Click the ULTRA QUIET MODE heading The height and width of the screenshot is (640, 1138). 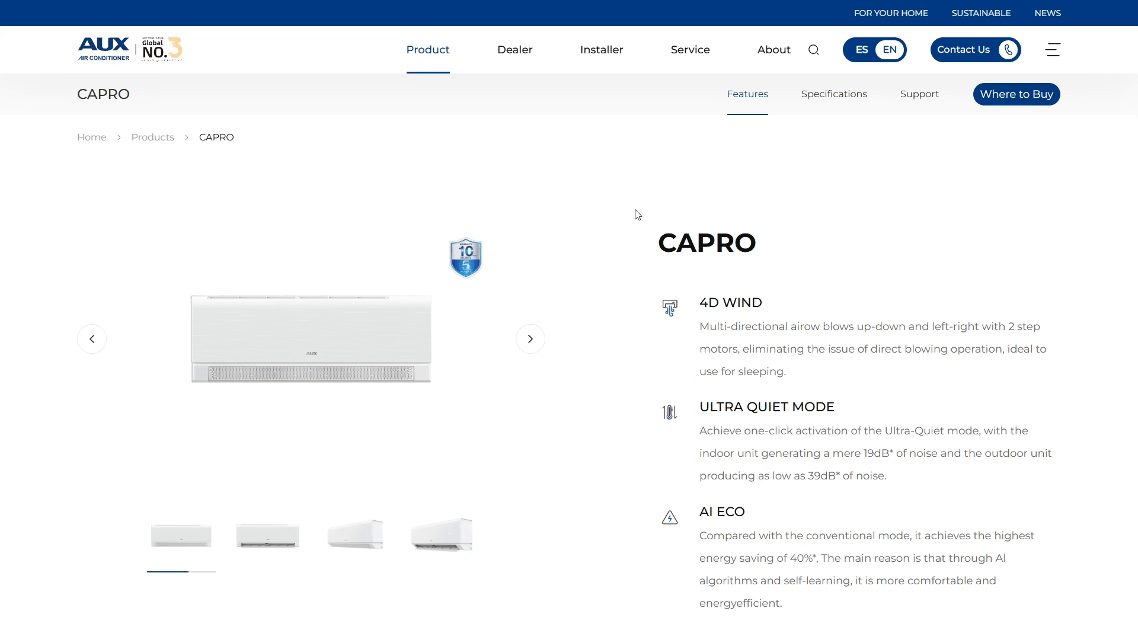tap(766, 407)
